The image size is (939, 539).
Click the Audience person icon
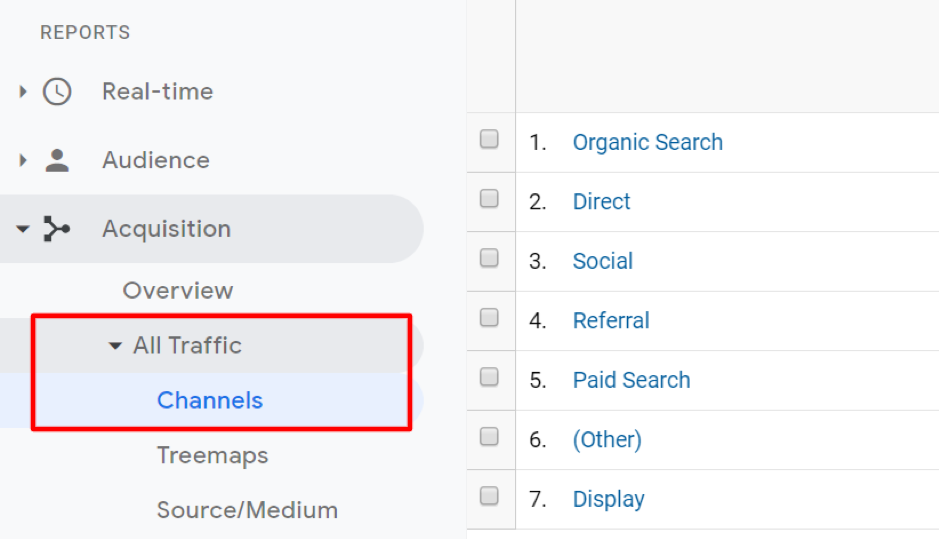[x=57, y=160]
